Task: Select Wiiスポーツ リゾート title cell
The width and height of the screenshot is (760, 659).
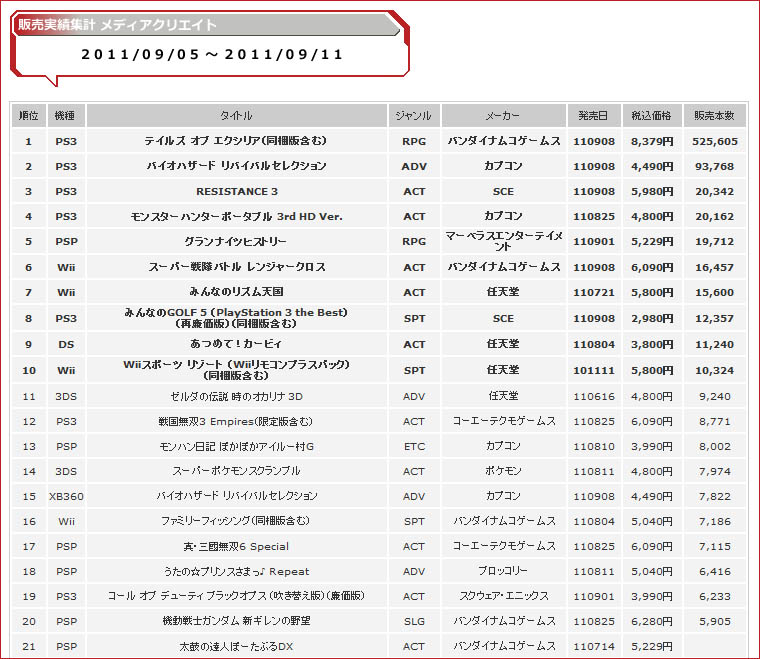Action: point(237,370)
